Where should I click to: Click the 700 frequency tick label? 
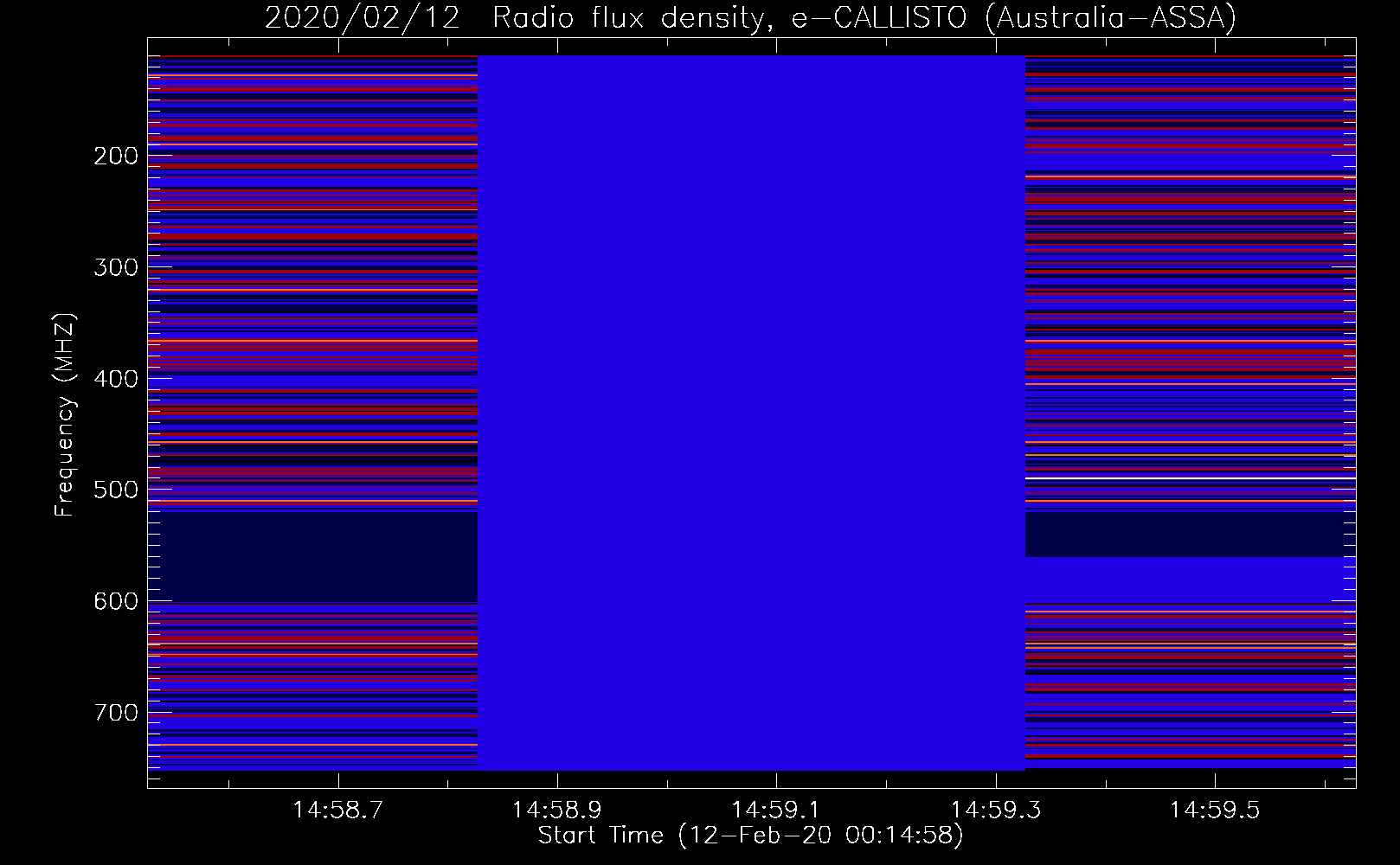click(116, 713)
